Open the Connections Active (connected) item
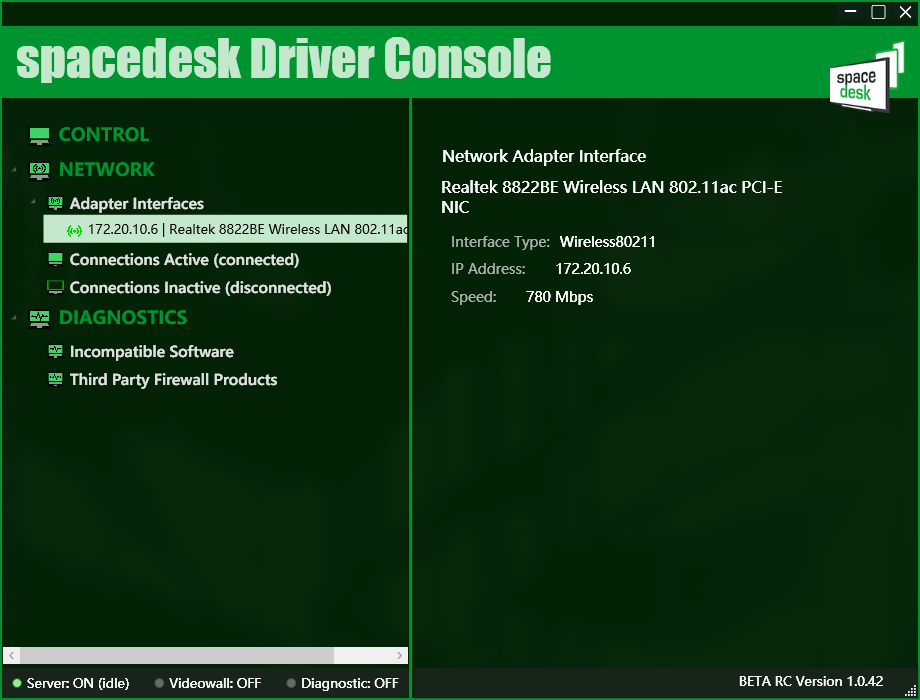Viewport: 920px width, 700px height. [184, 260]
